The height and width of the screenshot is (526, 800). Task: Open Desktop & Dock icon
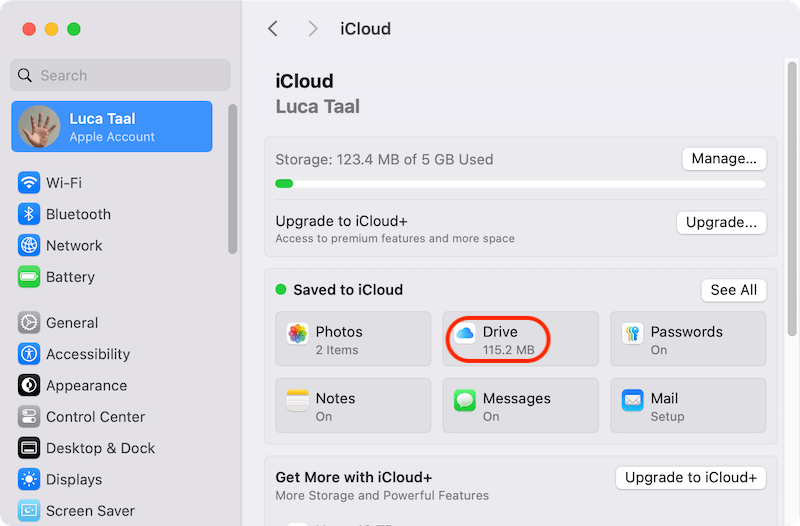[x=29, y=448]
